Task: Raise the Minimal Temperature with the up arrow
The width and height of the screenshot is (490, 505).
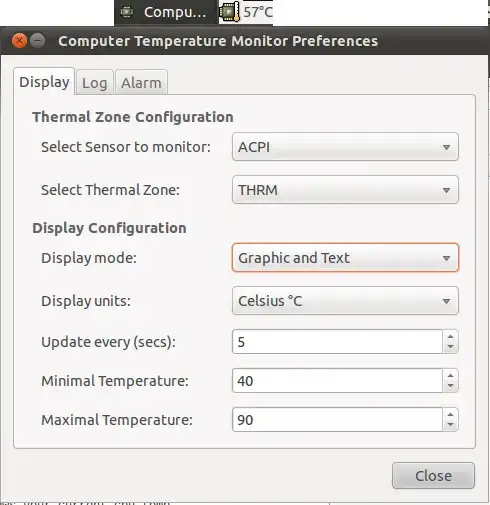Action: click(x=451, y=375)
